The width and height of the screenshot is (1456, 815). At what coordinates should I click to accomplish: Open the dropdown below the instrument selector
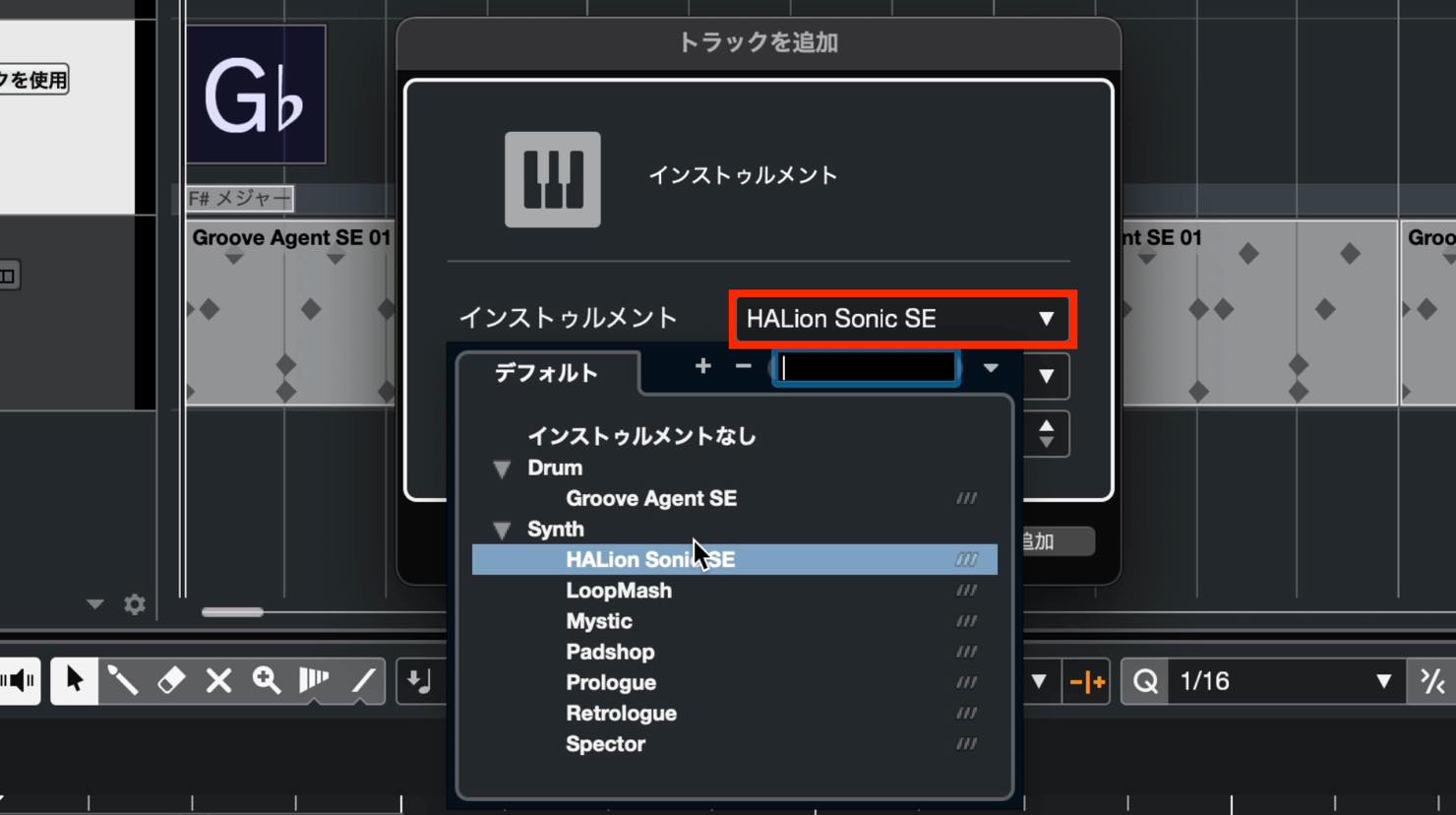tap(1047, 376)
